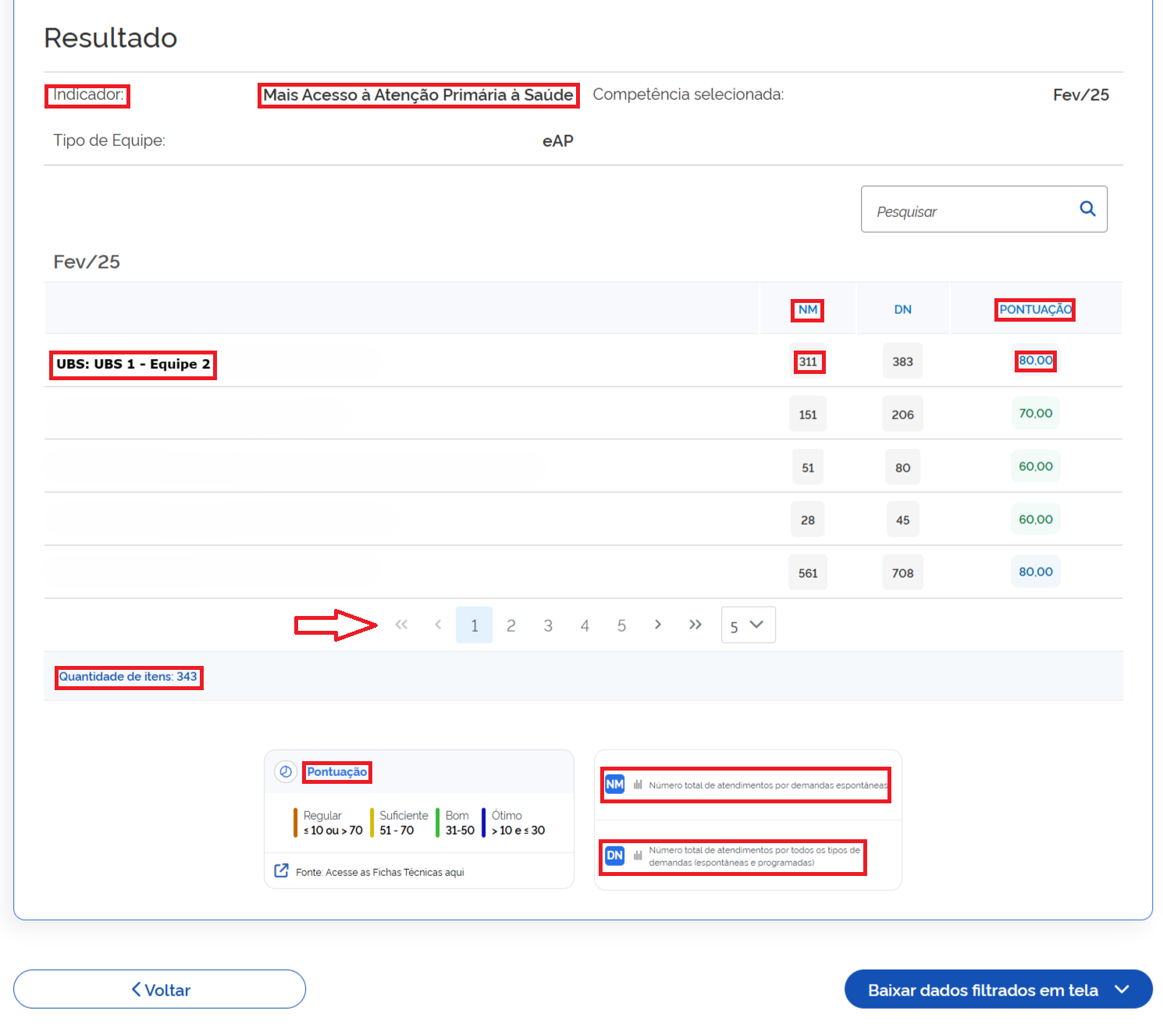Sort by NM column header
The image size is (1163, 1036).
click(x=808, y=309)
